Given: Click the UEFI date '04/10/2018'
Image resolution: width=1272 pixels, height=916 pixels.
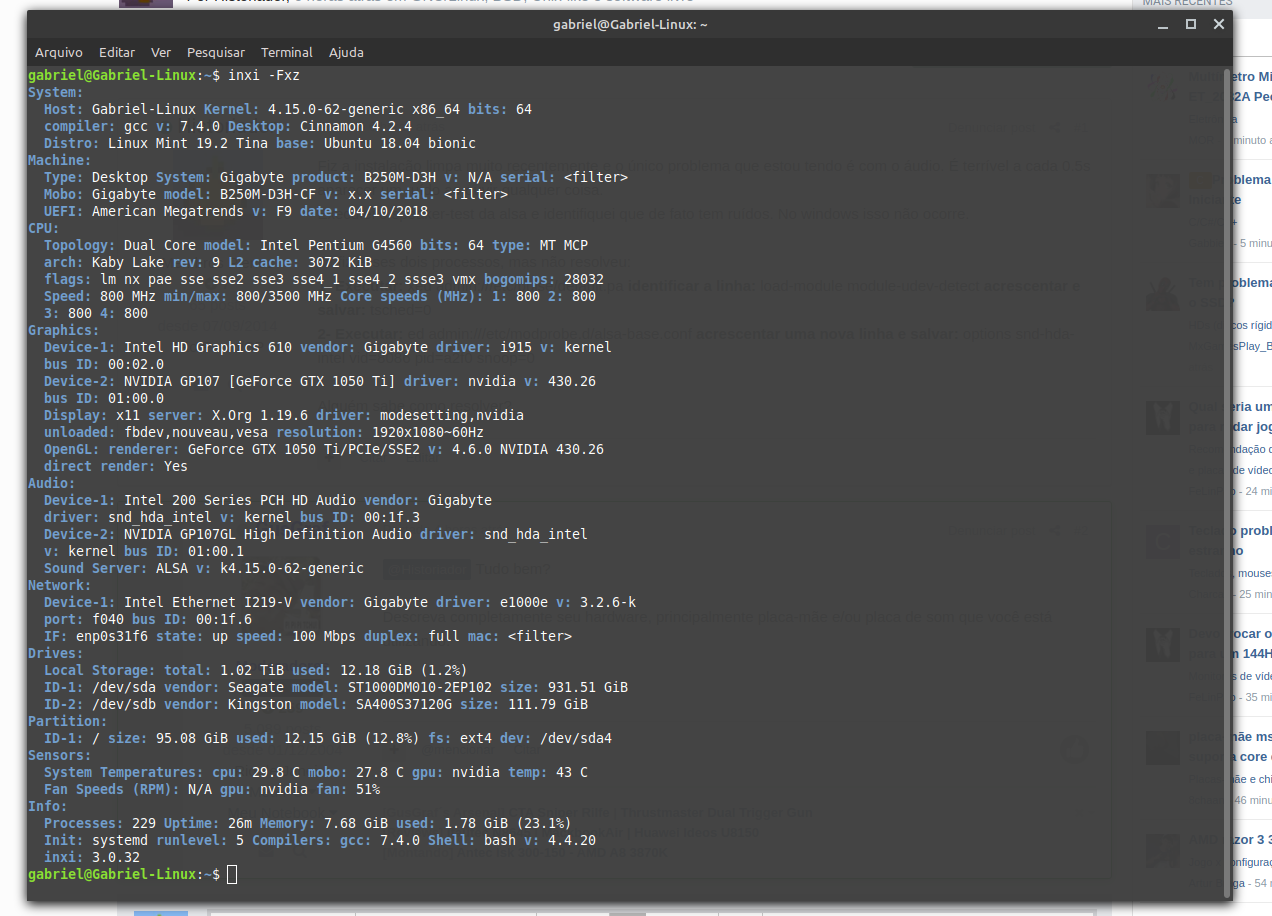Looking at the screenshot, I should (388, 211).
